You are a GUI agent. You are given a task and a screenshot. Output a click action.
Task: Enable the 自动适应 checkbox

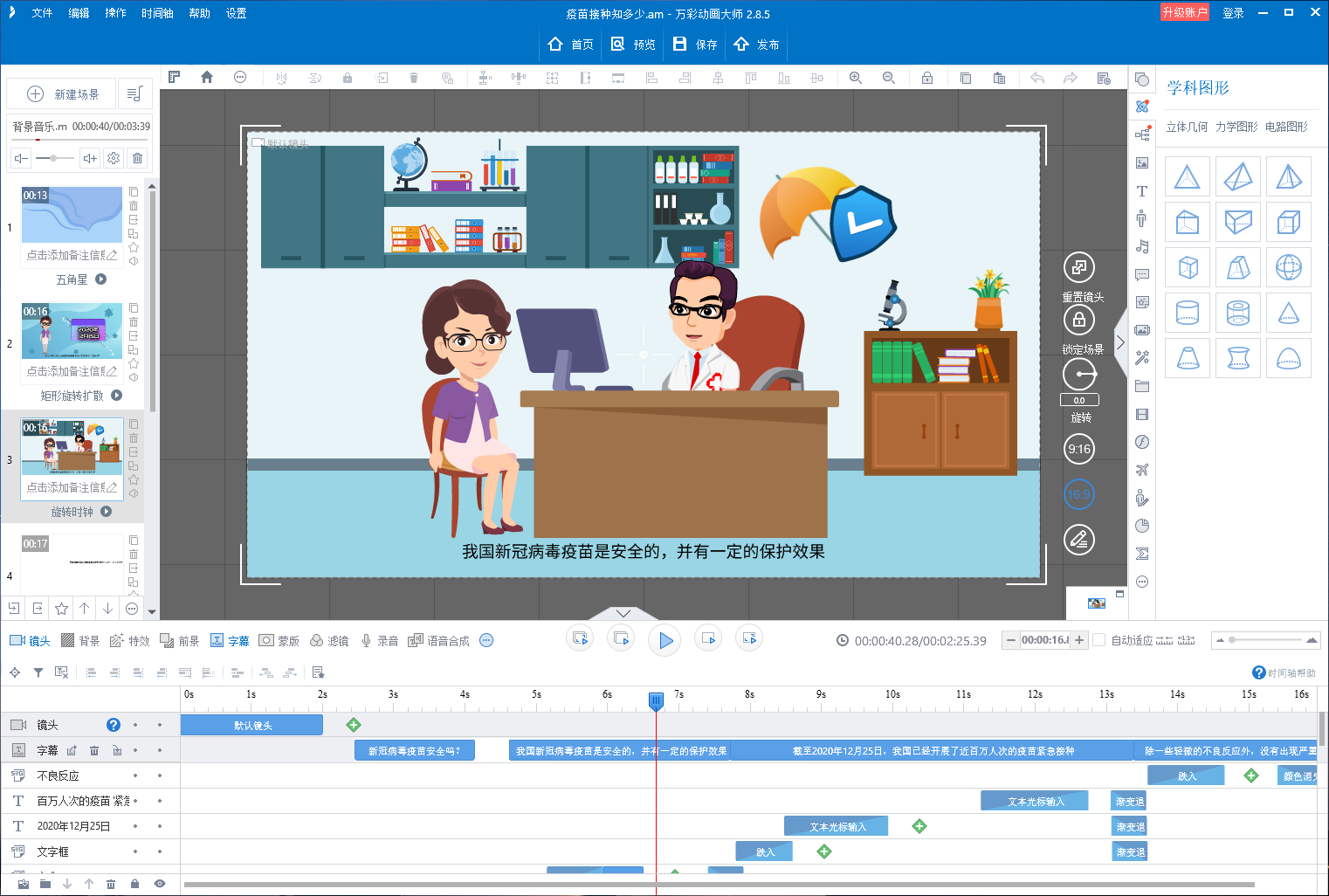pos(1099,640)
